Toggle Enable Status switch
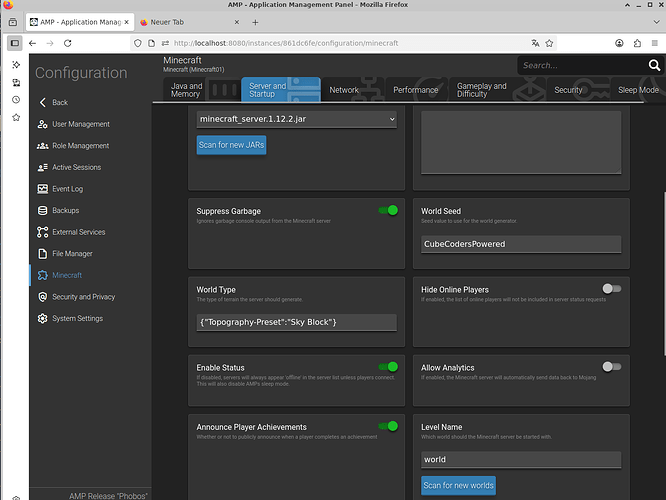Viewport: 666px width, 500px height. click(x=388, y=367)
